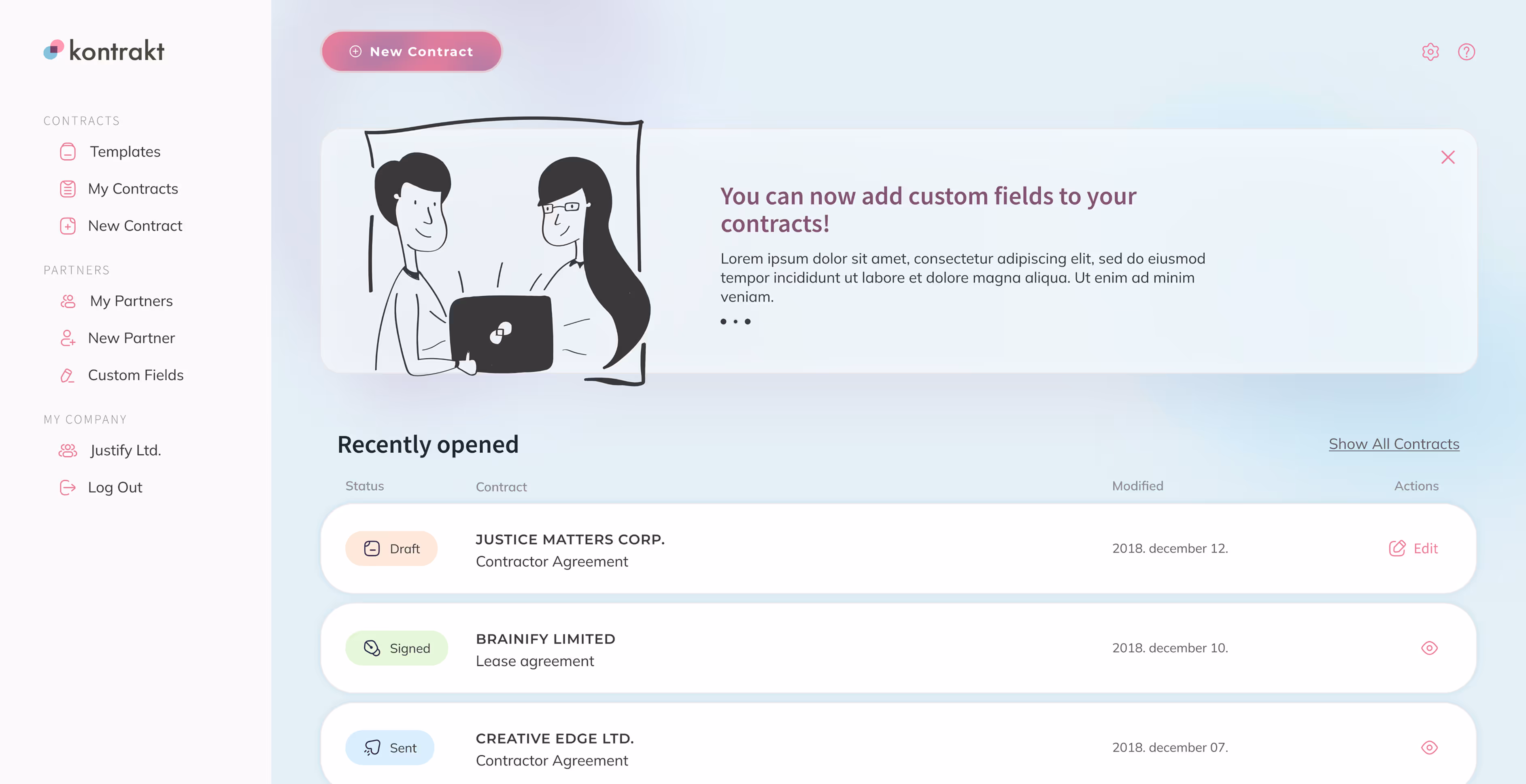Click the sidebar New Contract plus icon
The image size is (1526, 784).
(x=68, y=226)
